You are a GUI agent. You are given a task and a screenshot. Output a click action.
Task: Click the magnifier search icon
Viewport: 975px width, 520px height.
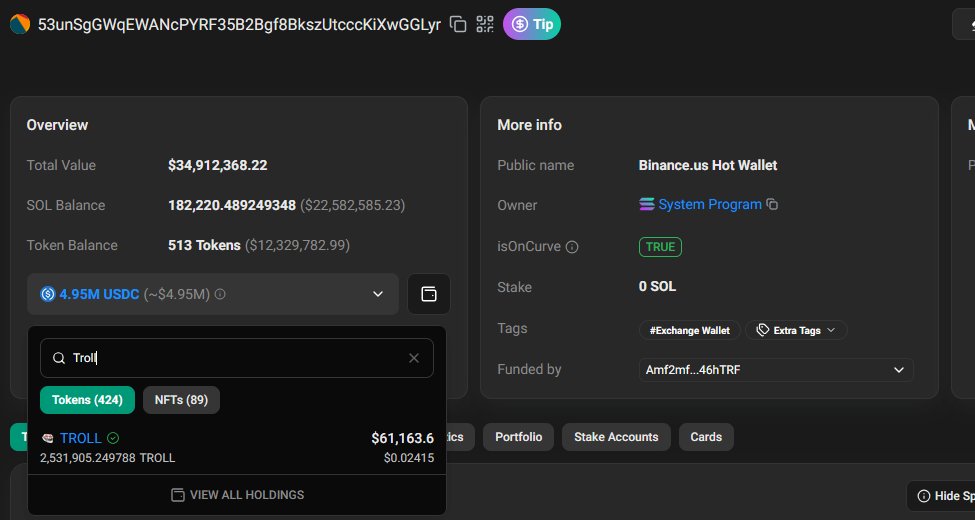[58, 358]
